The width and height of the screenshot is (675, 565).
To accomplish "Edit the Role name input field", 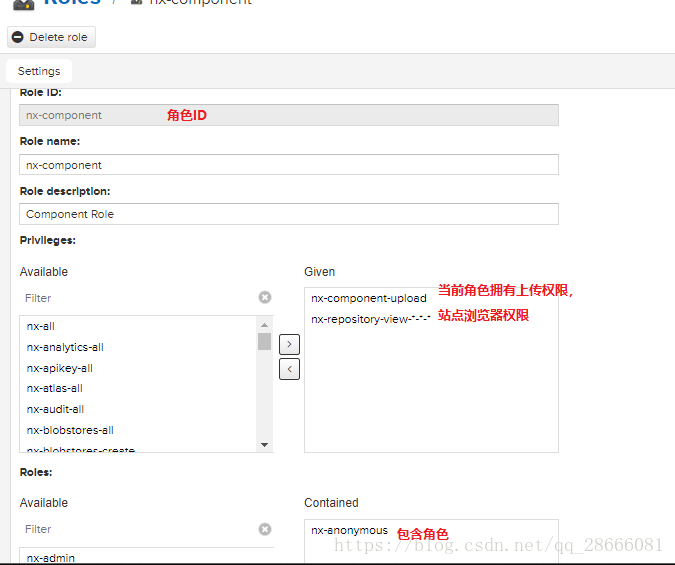I will 289,165.
